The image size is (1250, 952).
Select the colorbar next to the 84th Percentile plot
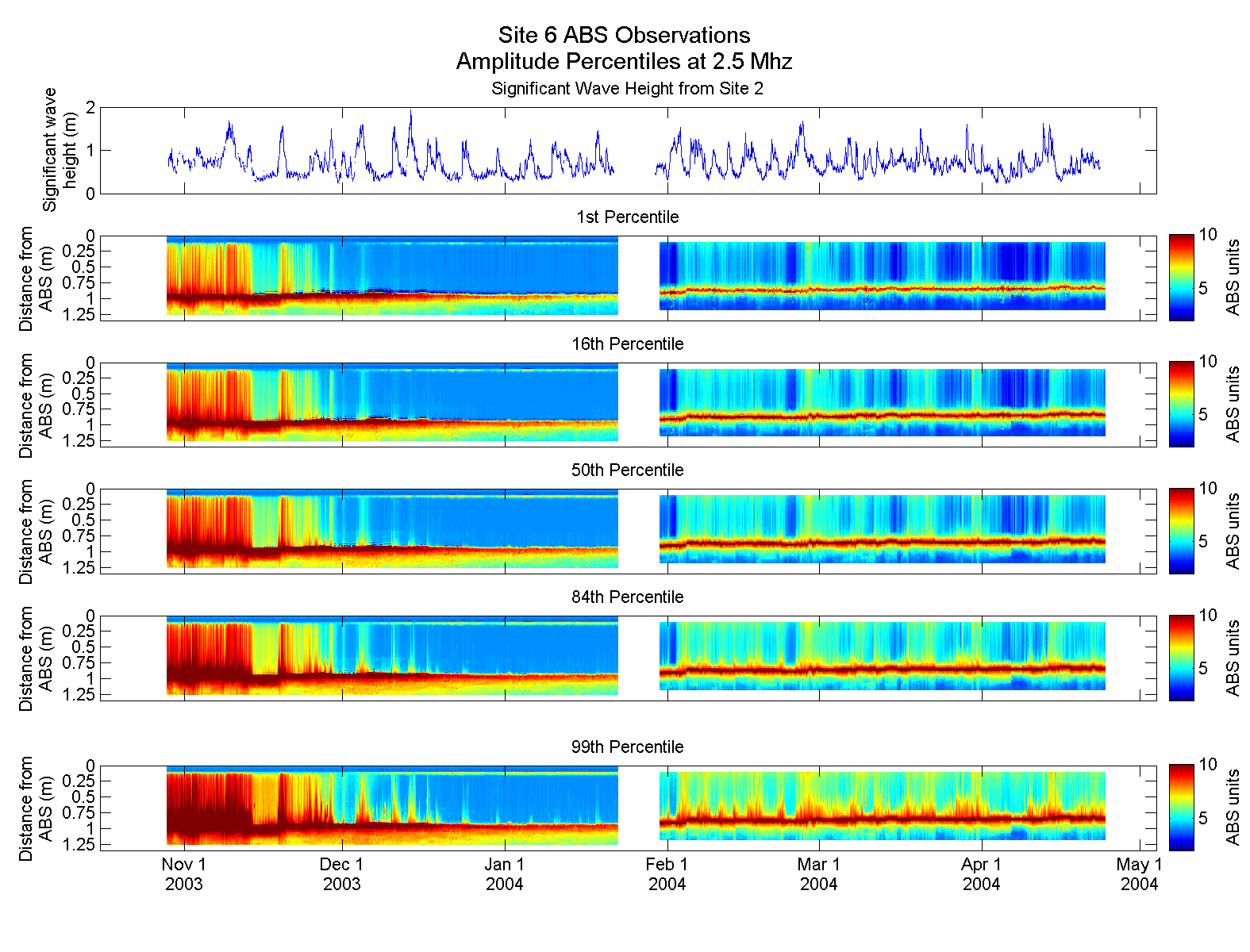(x=1181, y=658)
